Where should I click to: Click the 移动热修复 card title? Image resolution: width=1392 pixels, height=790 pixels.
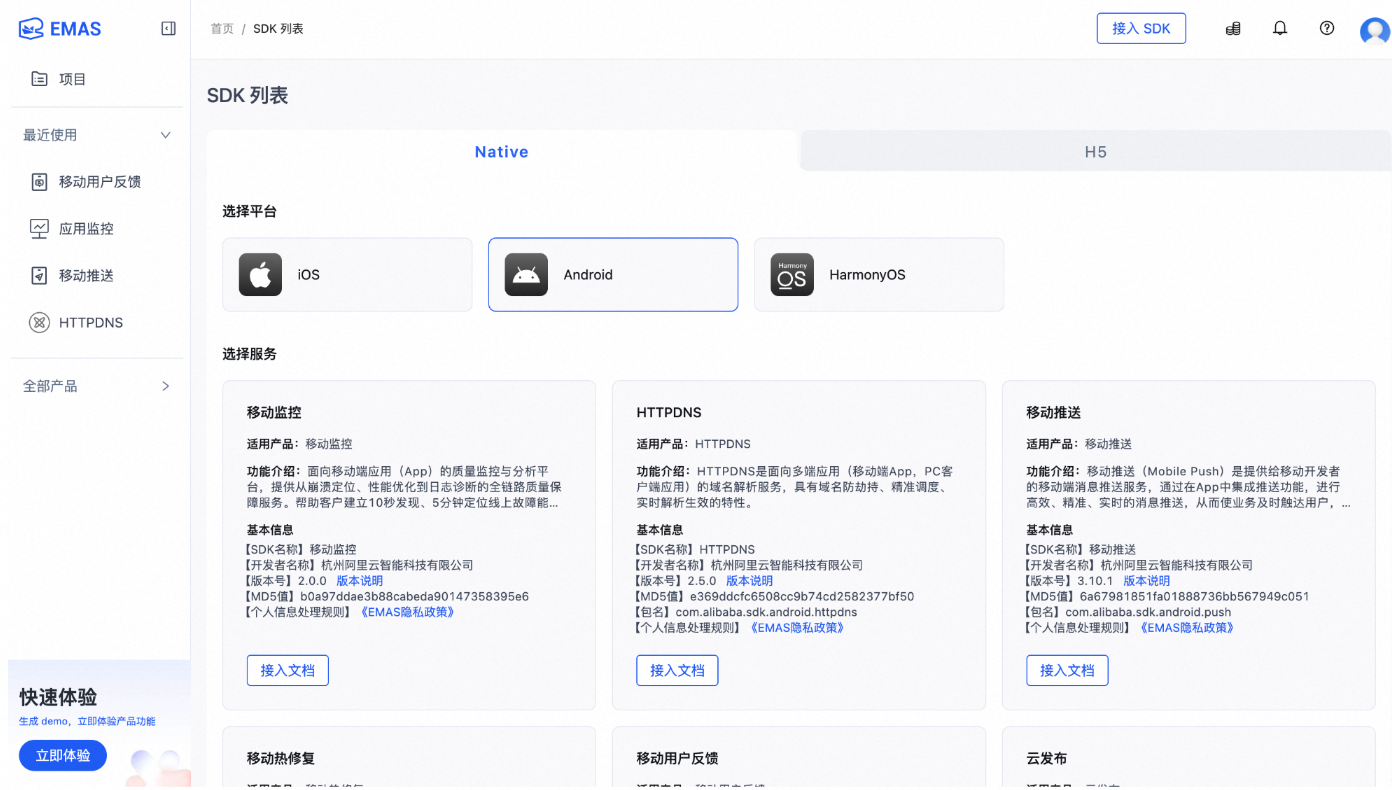tap(281, 758)
